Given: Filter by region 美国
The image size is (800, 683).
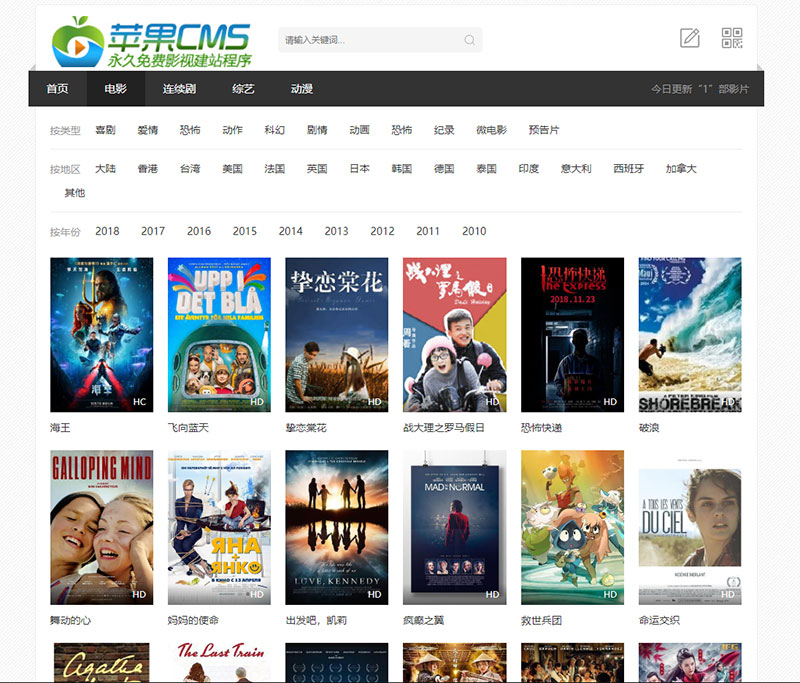Looking at the screenshot, I should (232, 169).
